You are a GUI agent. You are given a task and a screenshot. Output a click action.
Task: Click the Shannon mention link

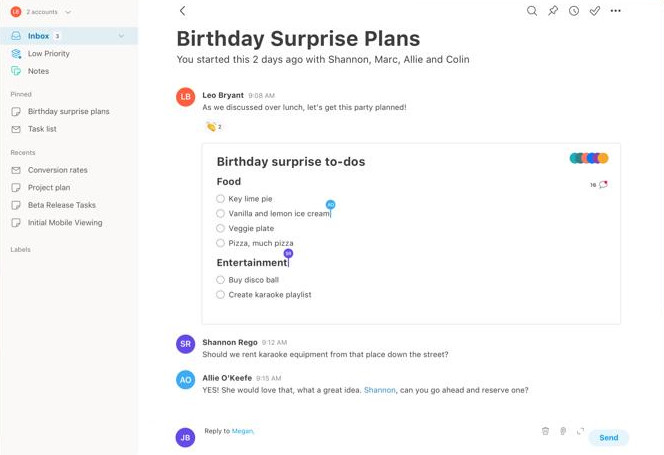(379, 390)
